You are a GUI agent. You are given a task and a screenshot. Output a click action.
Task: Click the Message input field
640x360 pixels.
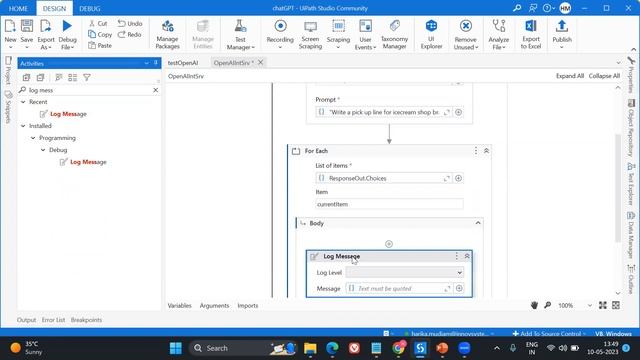coord(399,289)
